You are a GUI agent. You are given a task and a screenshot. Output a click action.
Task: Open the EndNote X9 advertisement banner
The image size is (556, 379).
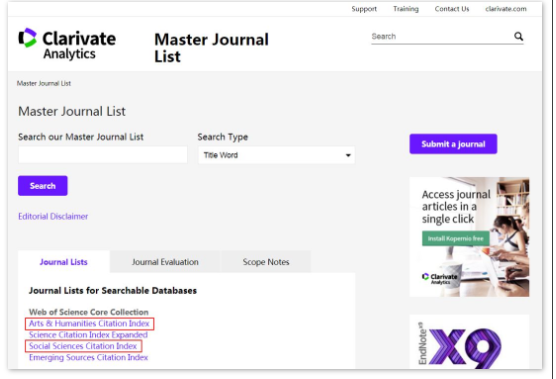click(469, 342)
